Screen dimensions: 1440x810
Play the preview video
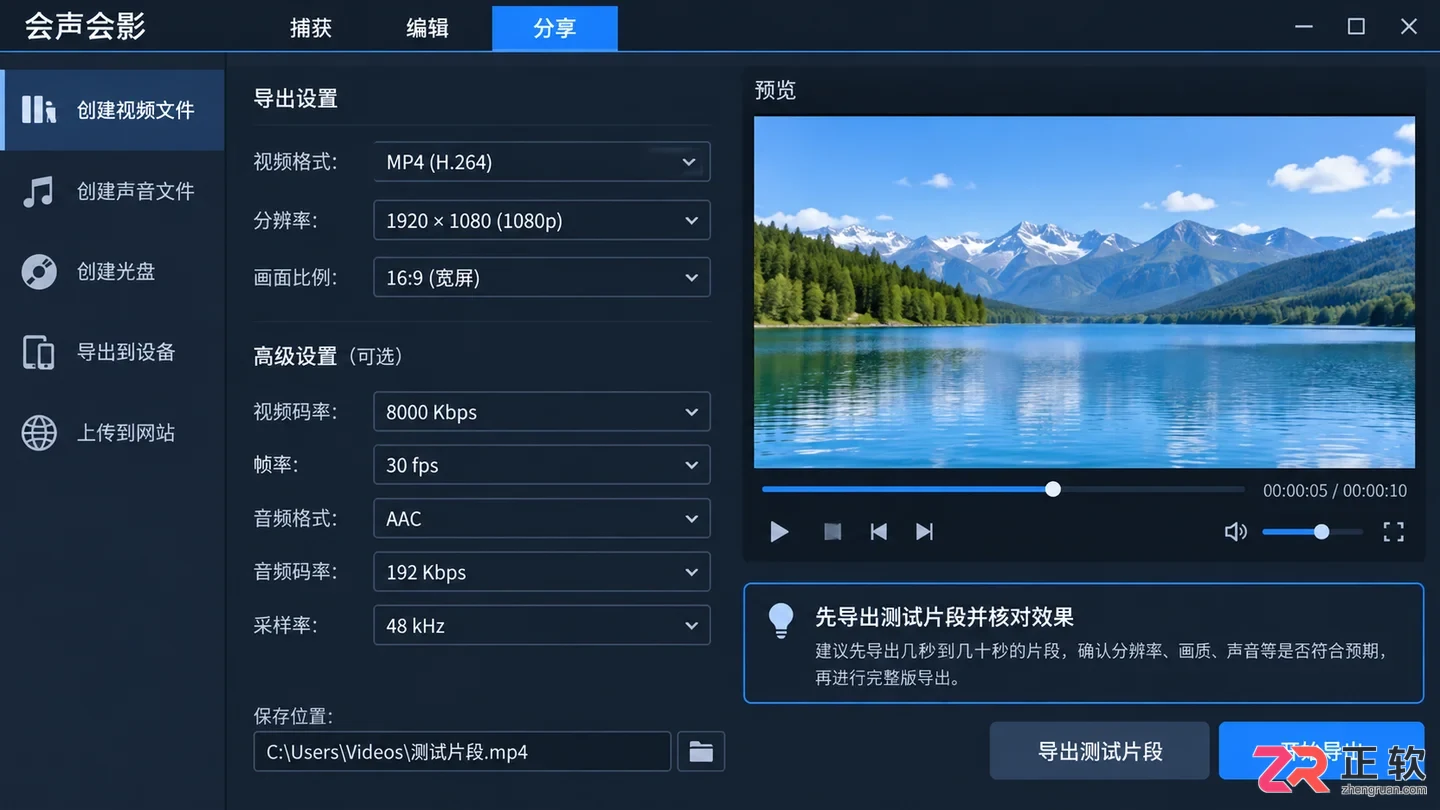[x=779, y=532]
